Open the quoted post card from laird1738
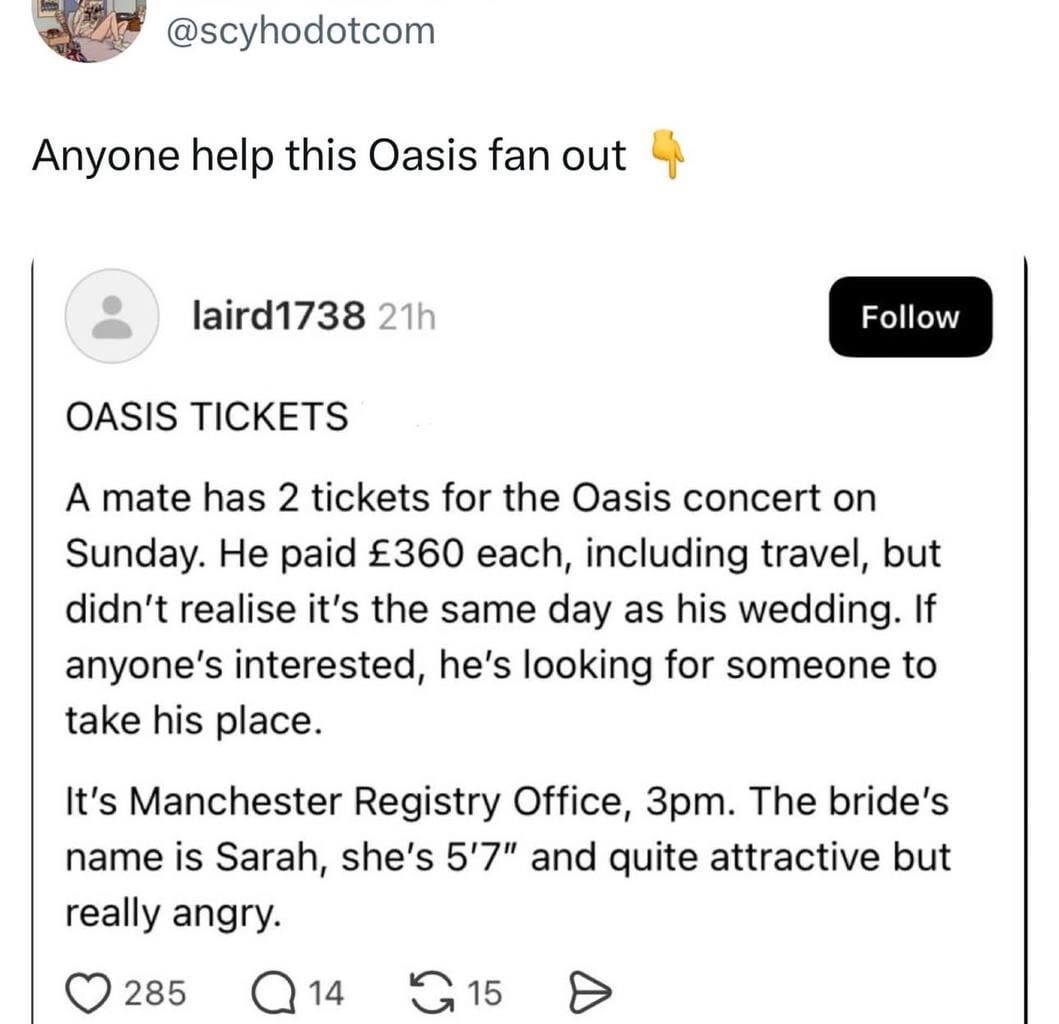Image resolution: width=1059 pixels, height=1024 pixels. [x=529, y=639]
